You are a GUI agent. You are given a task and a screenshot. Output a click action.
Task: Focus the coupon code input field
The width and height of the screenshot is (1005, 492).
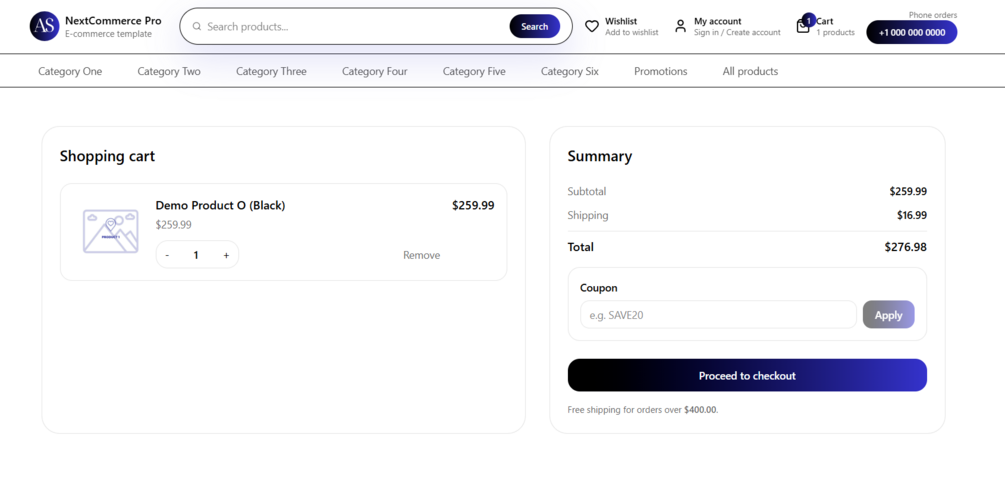[718, 315]
